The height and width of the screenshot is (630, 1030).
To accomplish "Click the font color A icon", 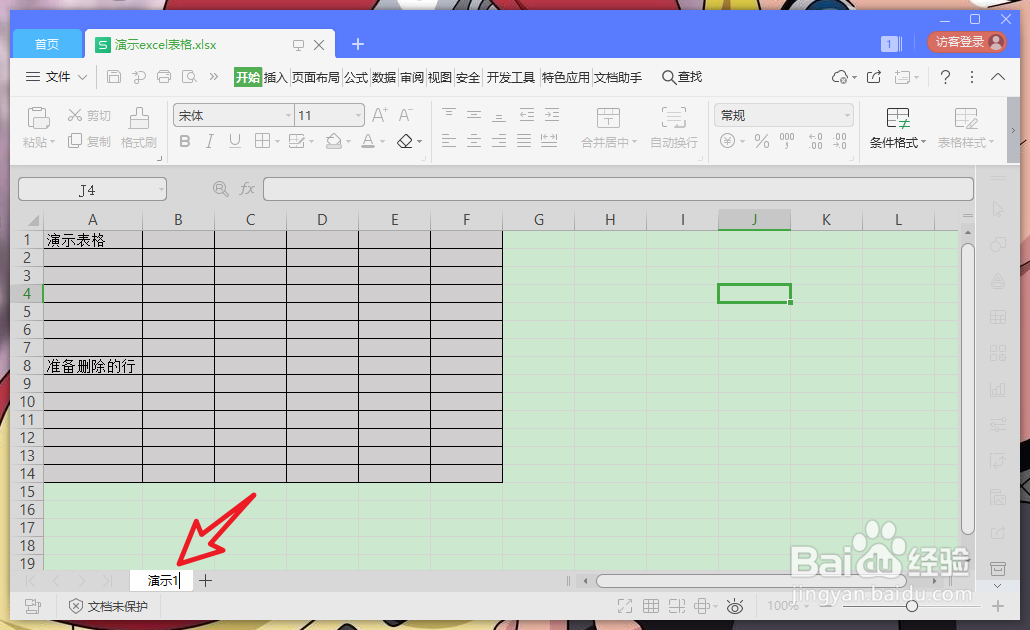I will pos(368,141).
